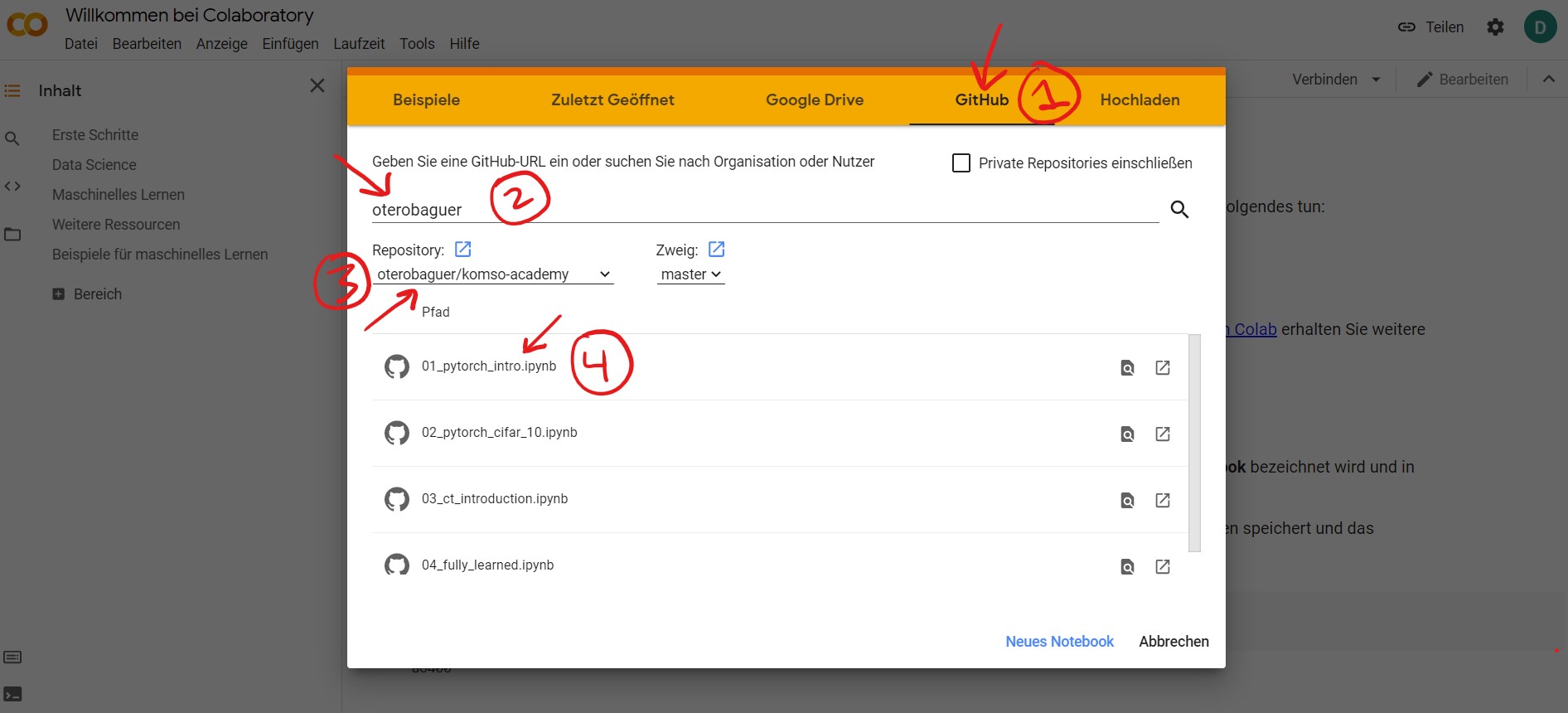Open the command palette icon

click(12, 657)
